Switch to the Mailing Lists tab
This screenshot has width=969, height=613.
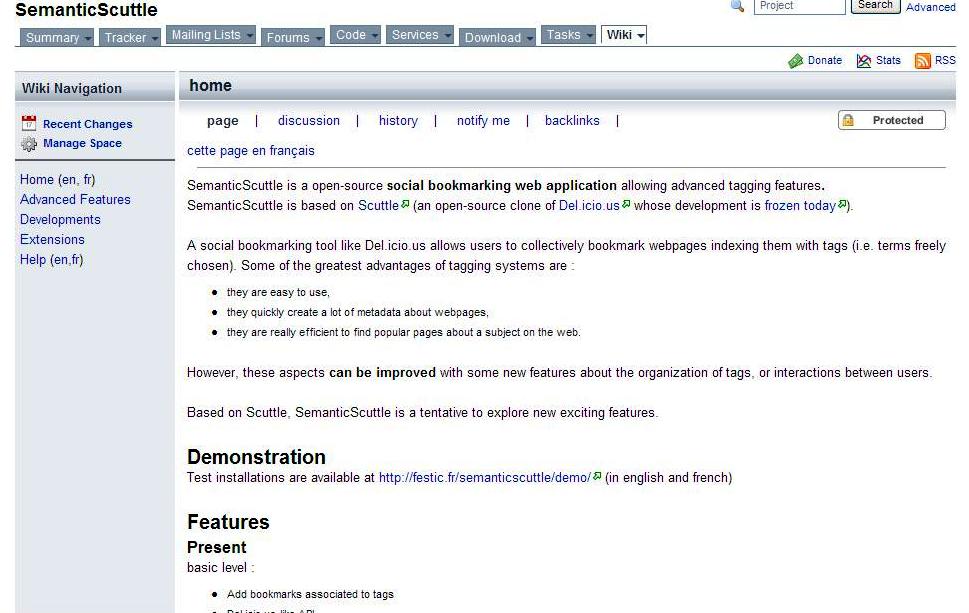tap(211, 35)
